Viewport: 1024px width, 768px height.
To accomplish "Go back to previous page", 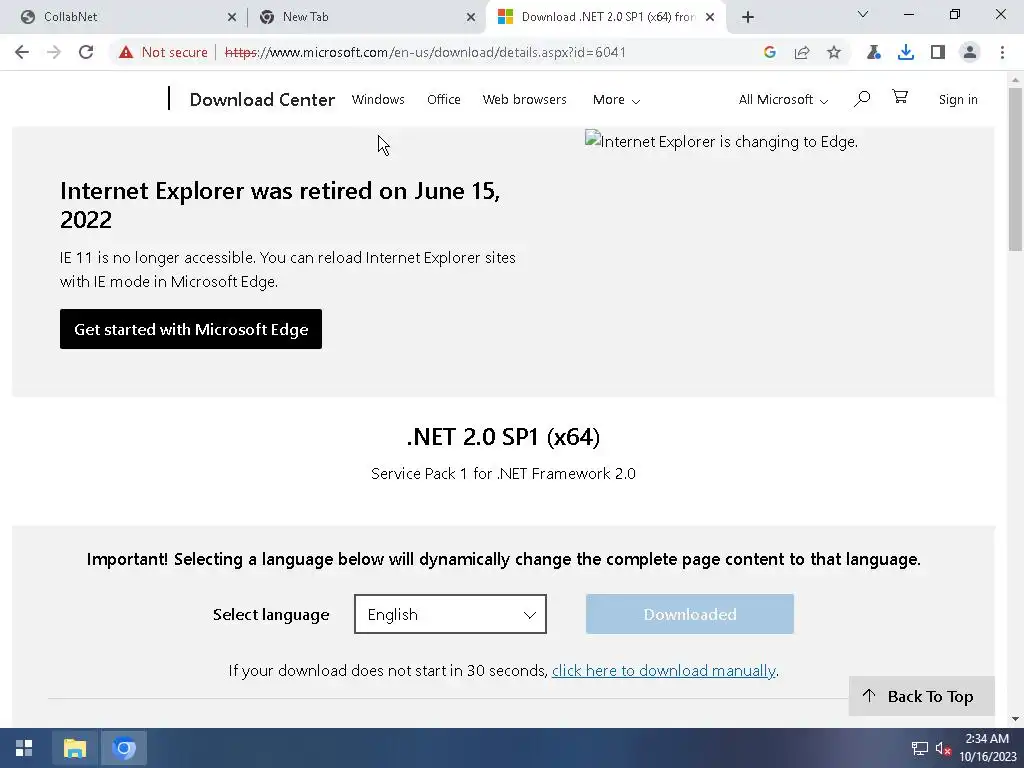I will 22,52.
